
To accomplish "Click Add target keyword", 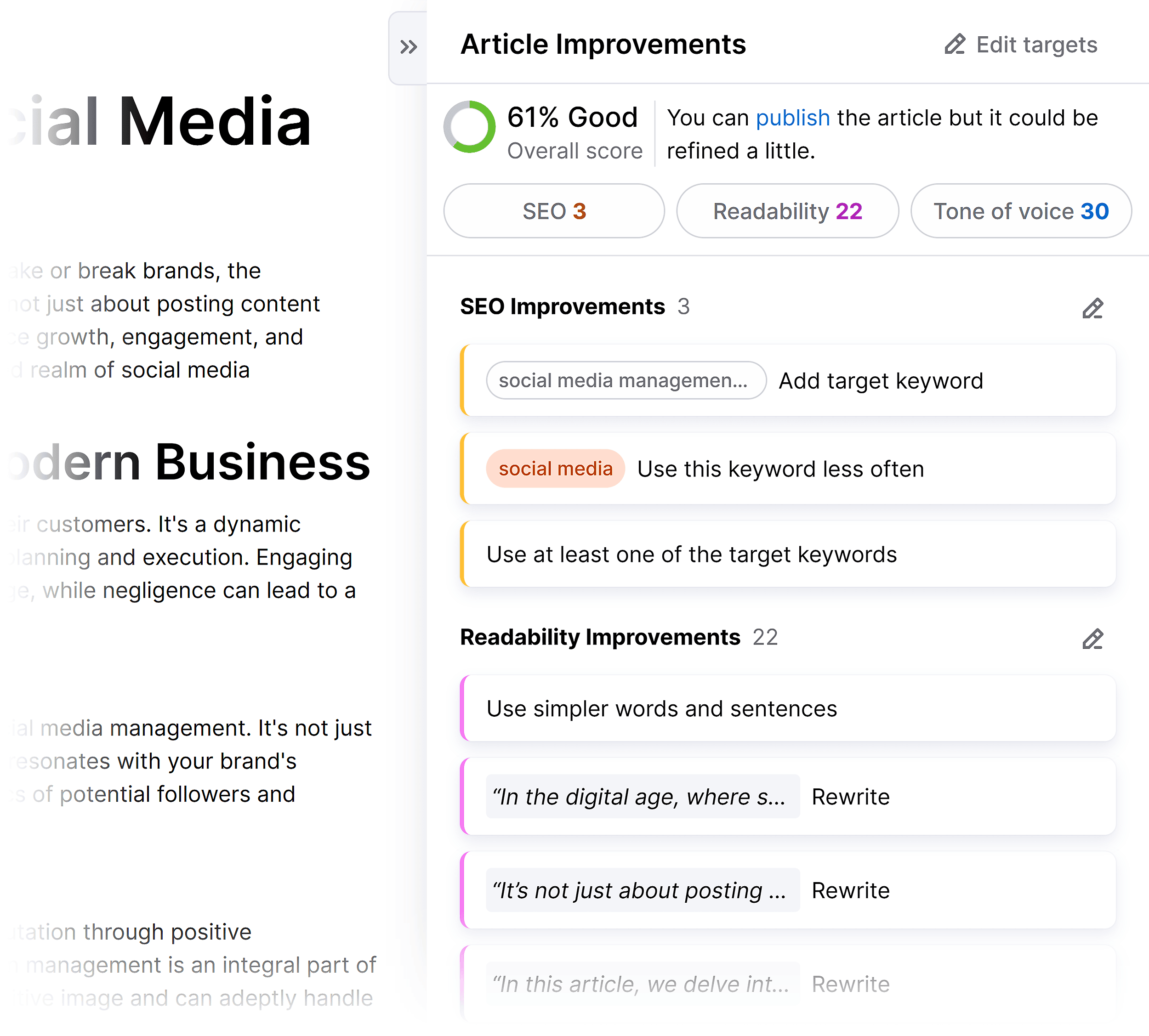I will 881,381.
